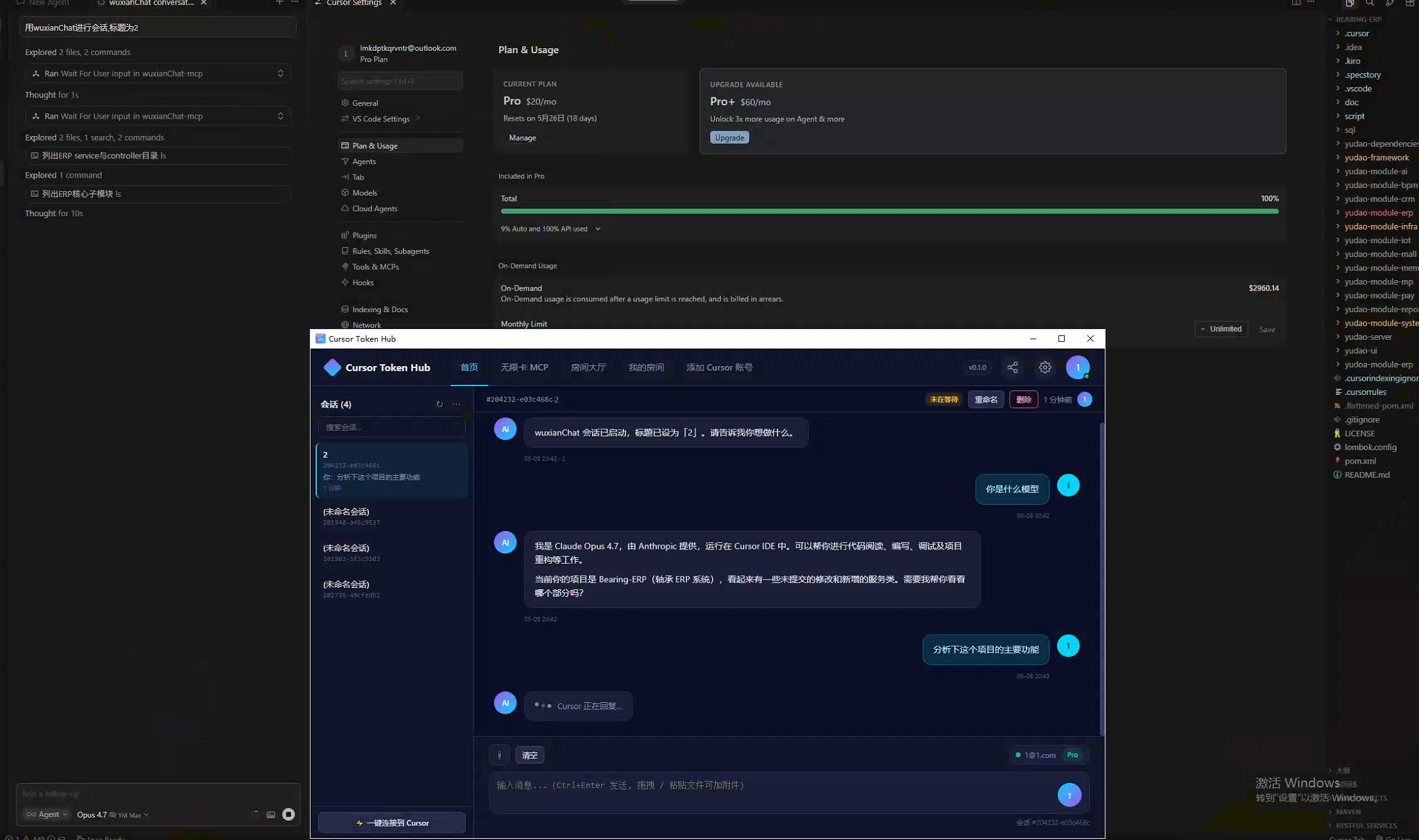1419x840 pixels.
Task: Click the Models cube icon in settings
Action: pos(345,192)
